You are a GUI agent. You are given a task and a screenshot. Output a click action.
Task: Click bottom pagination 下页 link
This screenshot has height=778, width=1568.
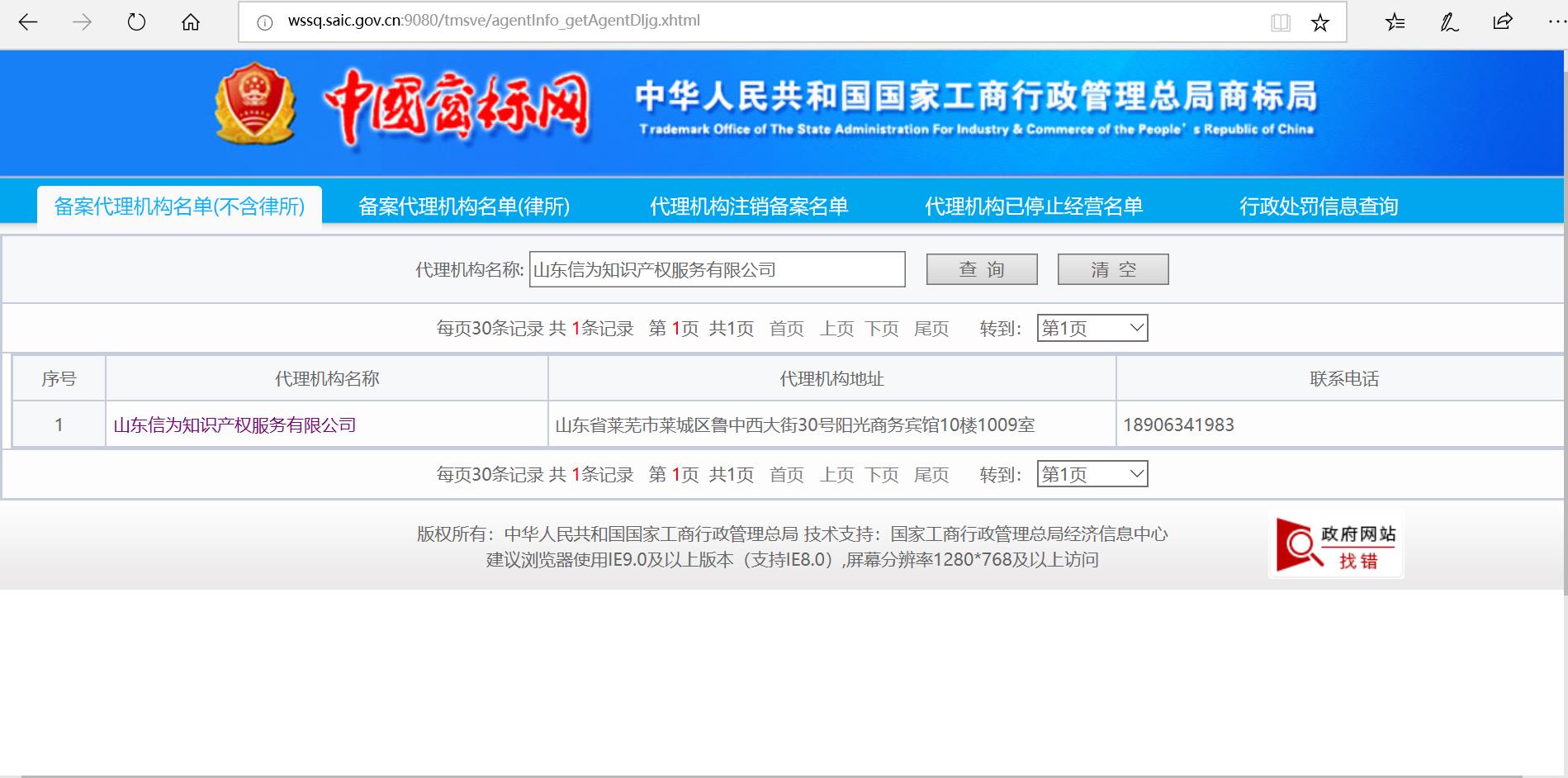(x=882, y=475)
